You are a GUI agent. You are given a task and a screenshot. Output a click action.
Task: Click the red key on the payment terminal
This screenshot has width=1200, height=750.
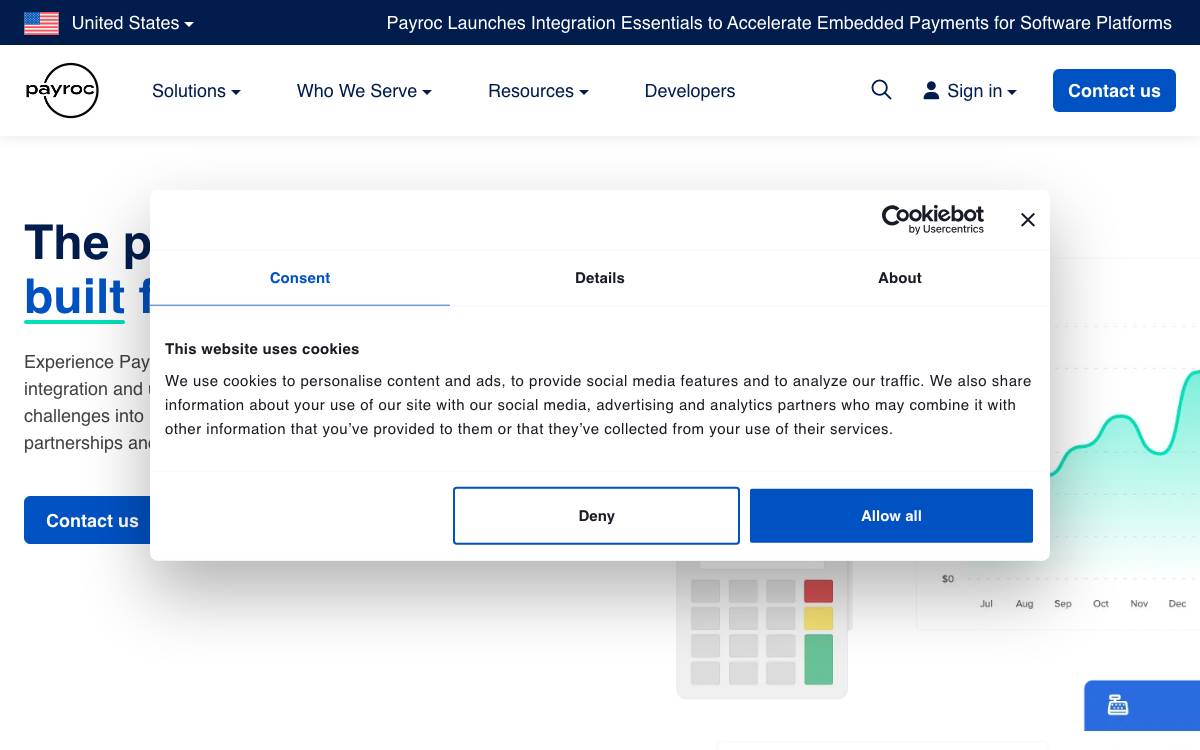818,591
